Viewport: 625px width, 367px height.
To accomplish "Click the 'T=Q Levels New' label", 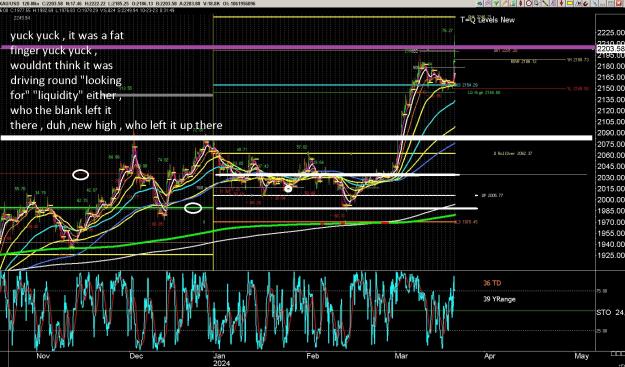I will (x=487, y=20).
